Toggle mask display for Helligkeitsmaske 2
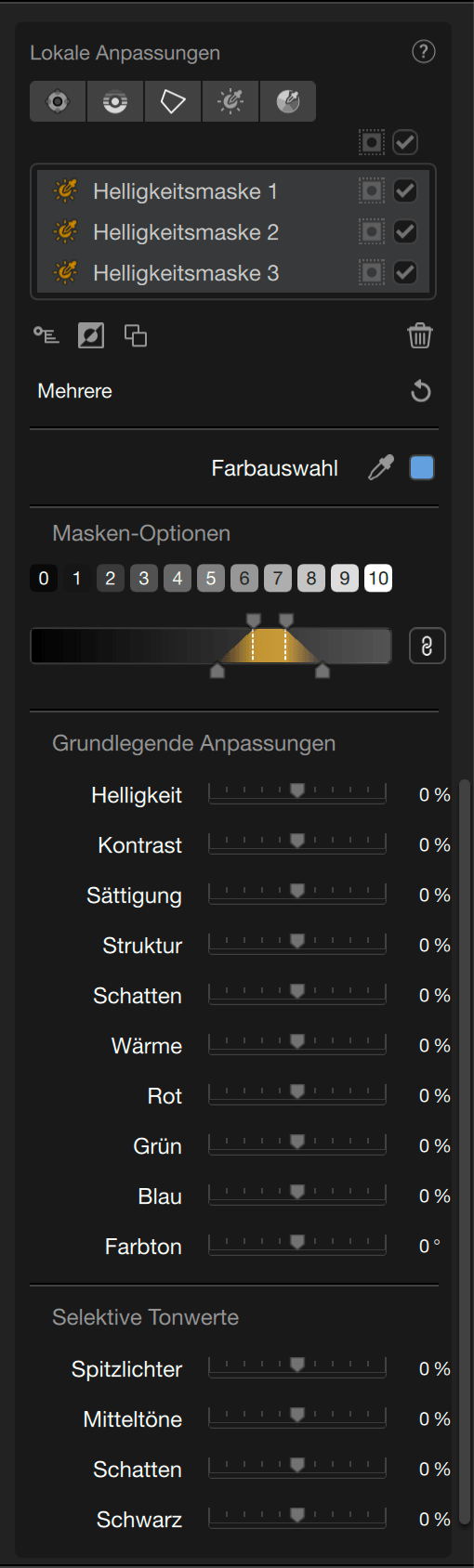Image resolution: width=474 pixels, height=1568 pixels. [372, 232]
